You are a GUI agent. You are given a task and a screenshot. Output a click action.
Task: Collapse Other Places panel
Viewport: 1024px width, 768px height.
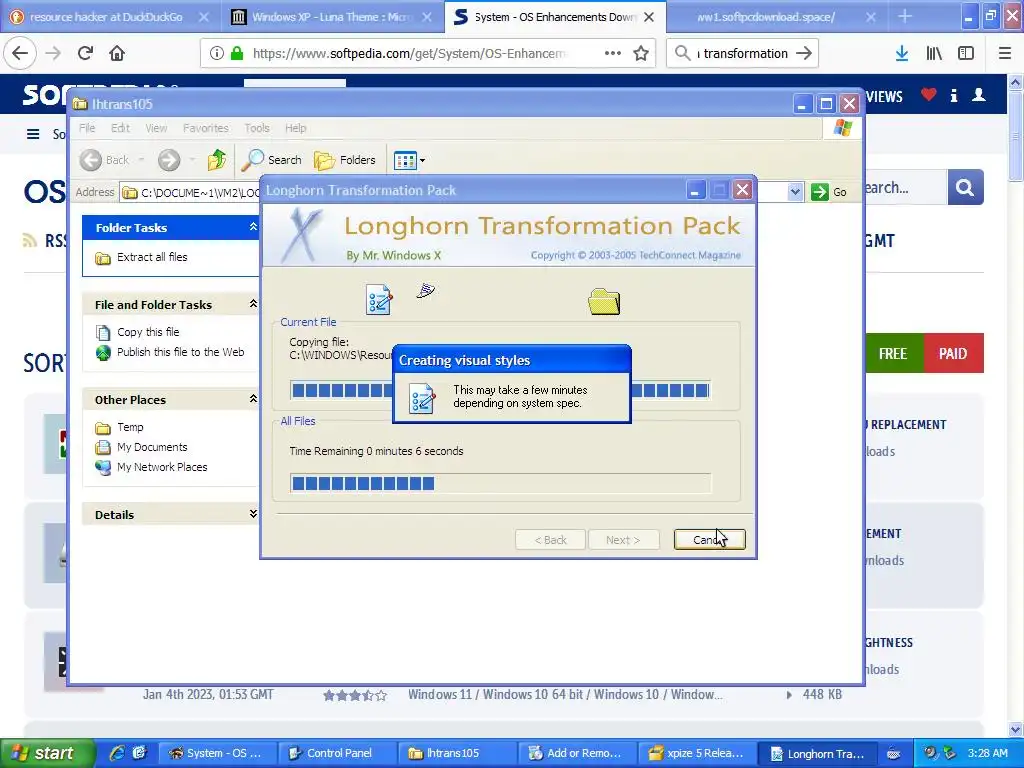(x=253, y=399)
